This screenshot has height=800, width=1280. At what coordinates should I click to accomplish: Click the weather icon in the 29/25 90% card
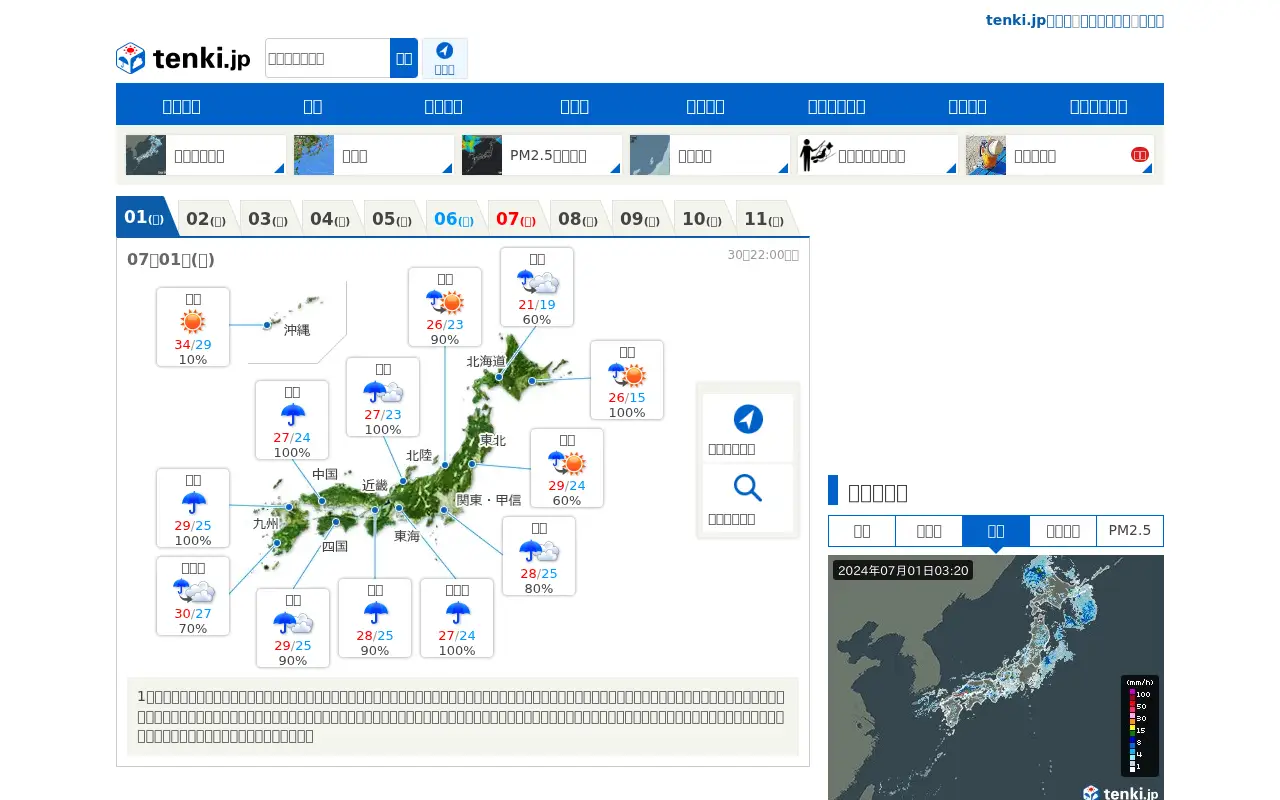pyautogui.click(x=293, y=623)
